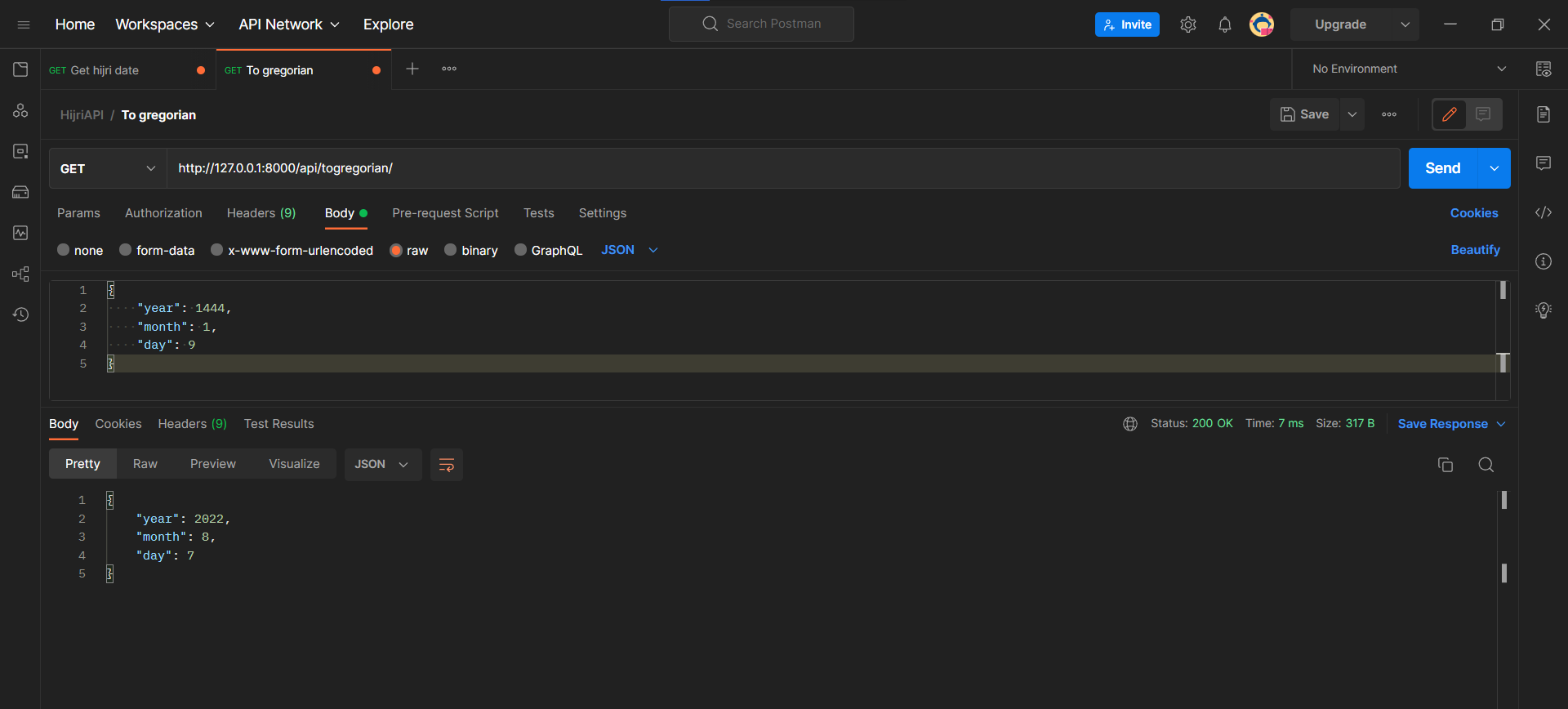Viewport: 1568px width, 709px height.
Task: Toggle response line wrap icon
Action: click(x=447, y=465)
